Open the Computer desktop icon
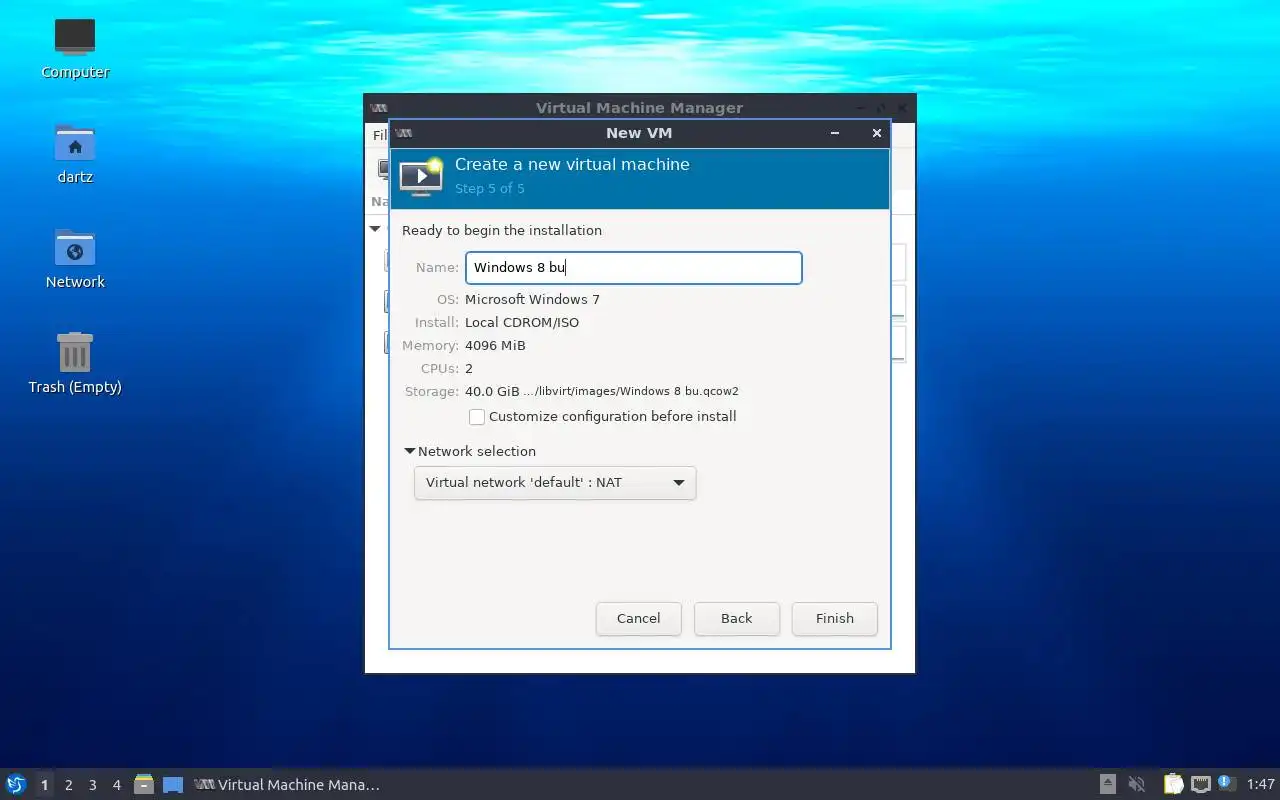Viewport: 1280px width, 800px height. [75, 49]
